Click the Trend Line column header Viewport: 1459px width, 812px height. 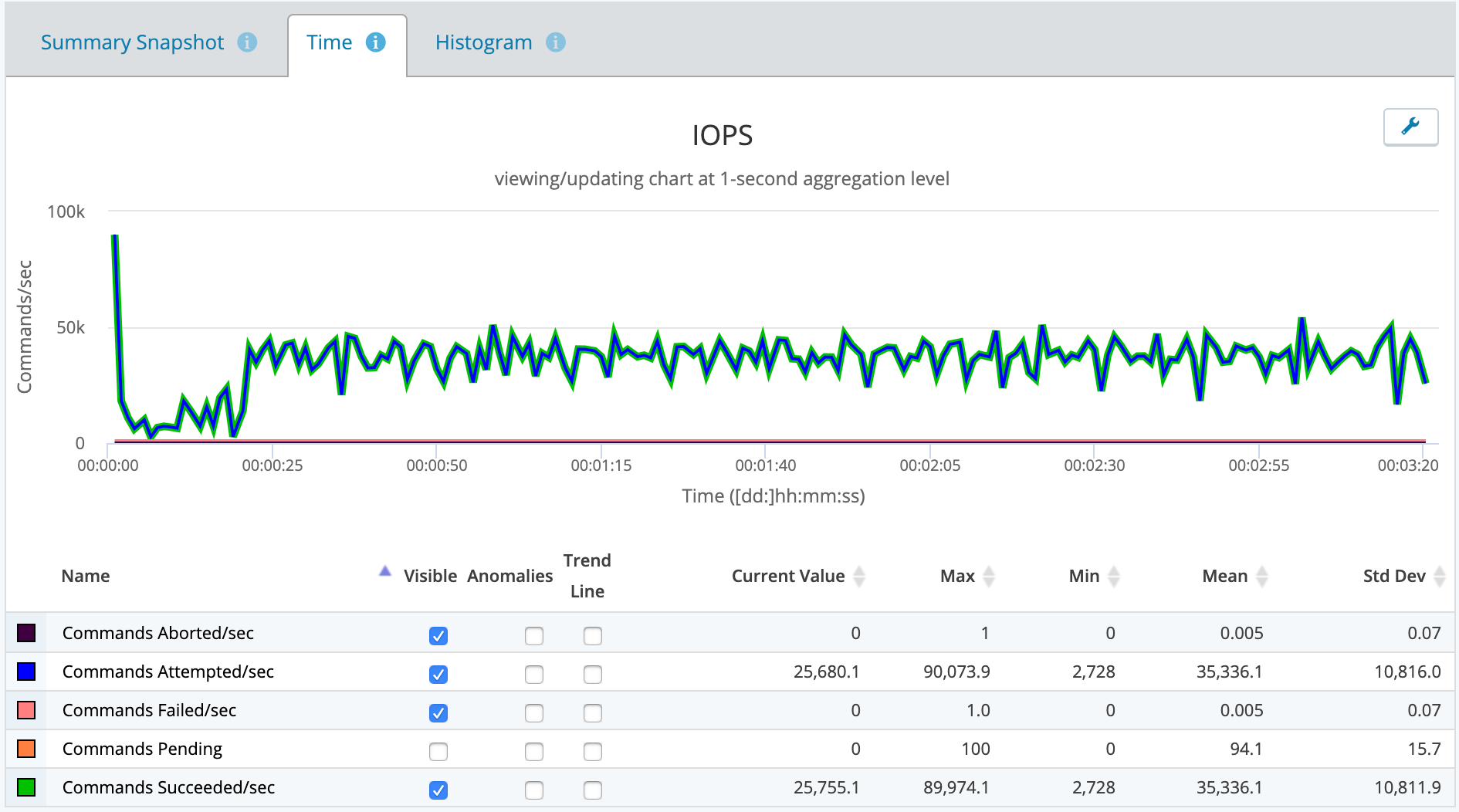coord(587,576)
